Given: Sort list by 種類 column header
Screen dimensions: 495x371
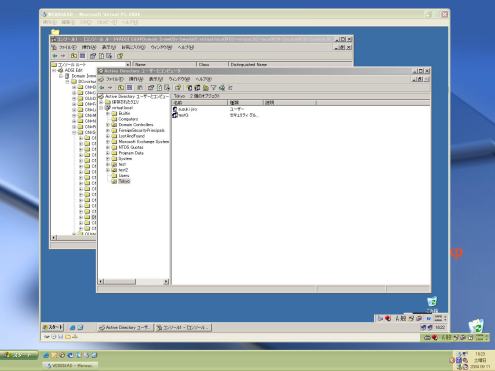Looking at the screenshot, I should pos(245,103).
